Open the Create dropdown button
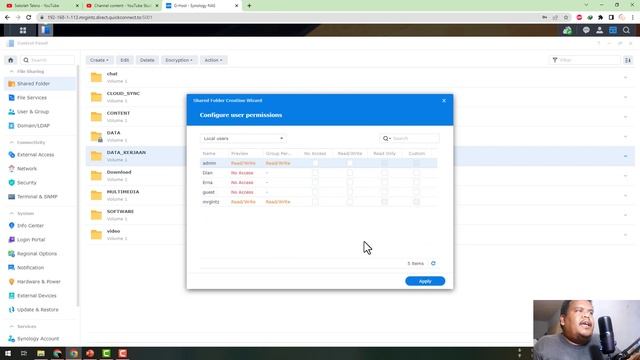The image size is (640, 360). (x=99, y=60)
